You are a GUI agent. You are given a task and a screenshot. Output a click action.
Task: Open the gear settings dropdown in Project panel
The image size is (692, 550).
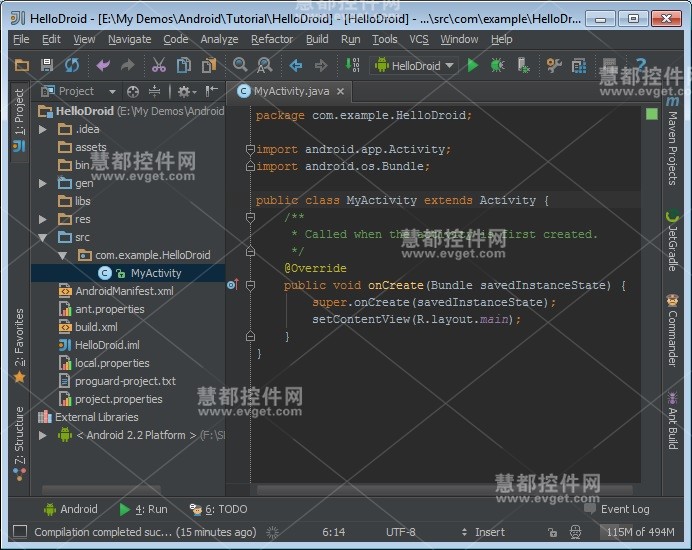pyautogui.click(x=187, y=91)
